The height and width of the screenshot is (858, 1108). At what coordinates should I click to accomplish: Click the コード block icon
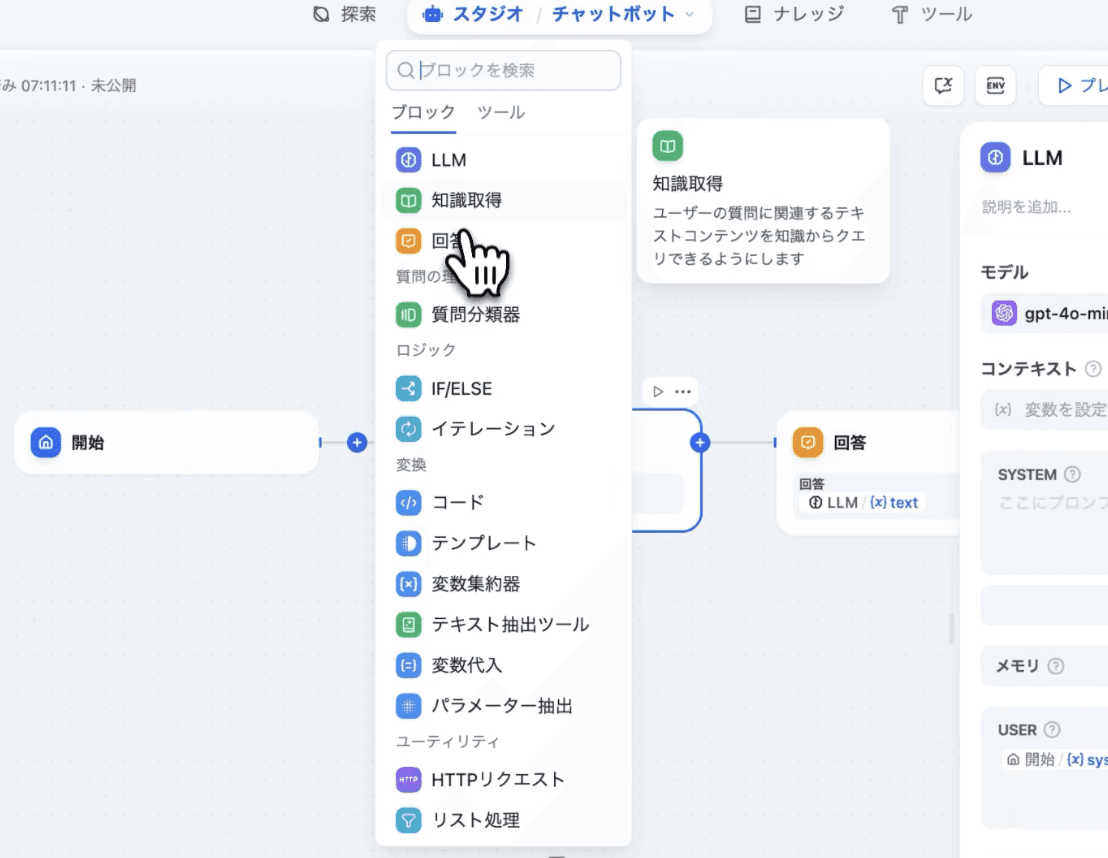tap(408, 502)
